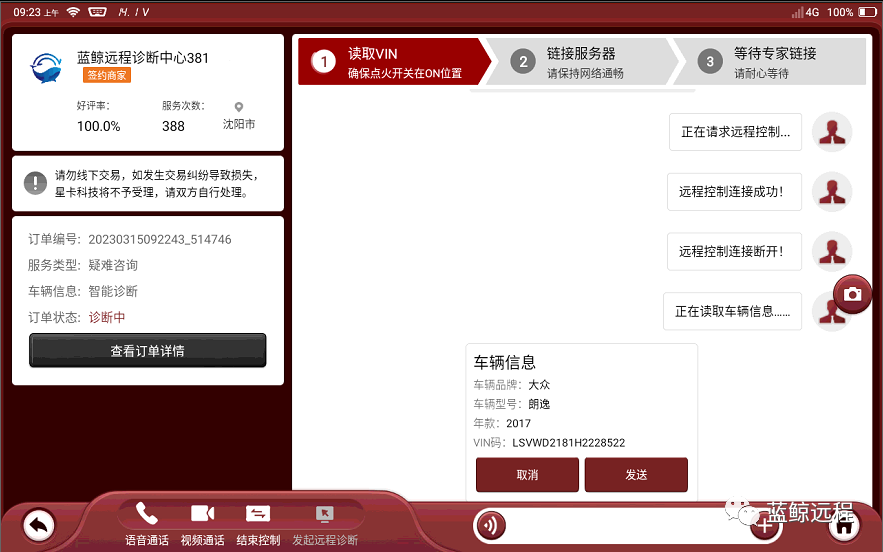This screenshot has width=883, height=552.
Task: Tap the blue whale shop logo
Action: click(46, 68)
